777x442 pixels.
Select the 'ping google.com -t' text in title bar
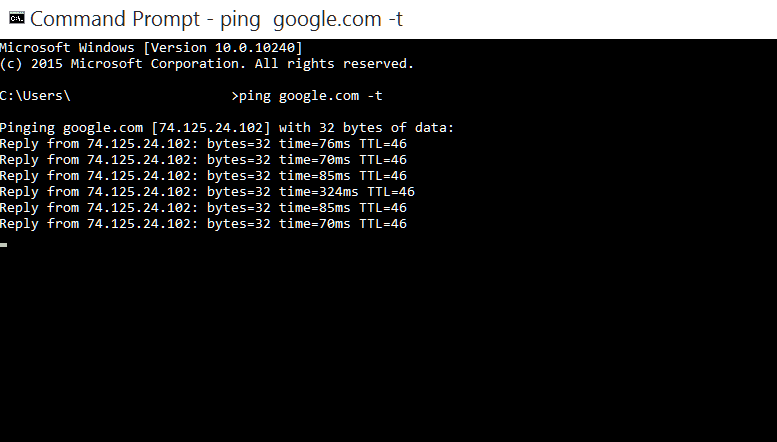(x=311, y=20)
